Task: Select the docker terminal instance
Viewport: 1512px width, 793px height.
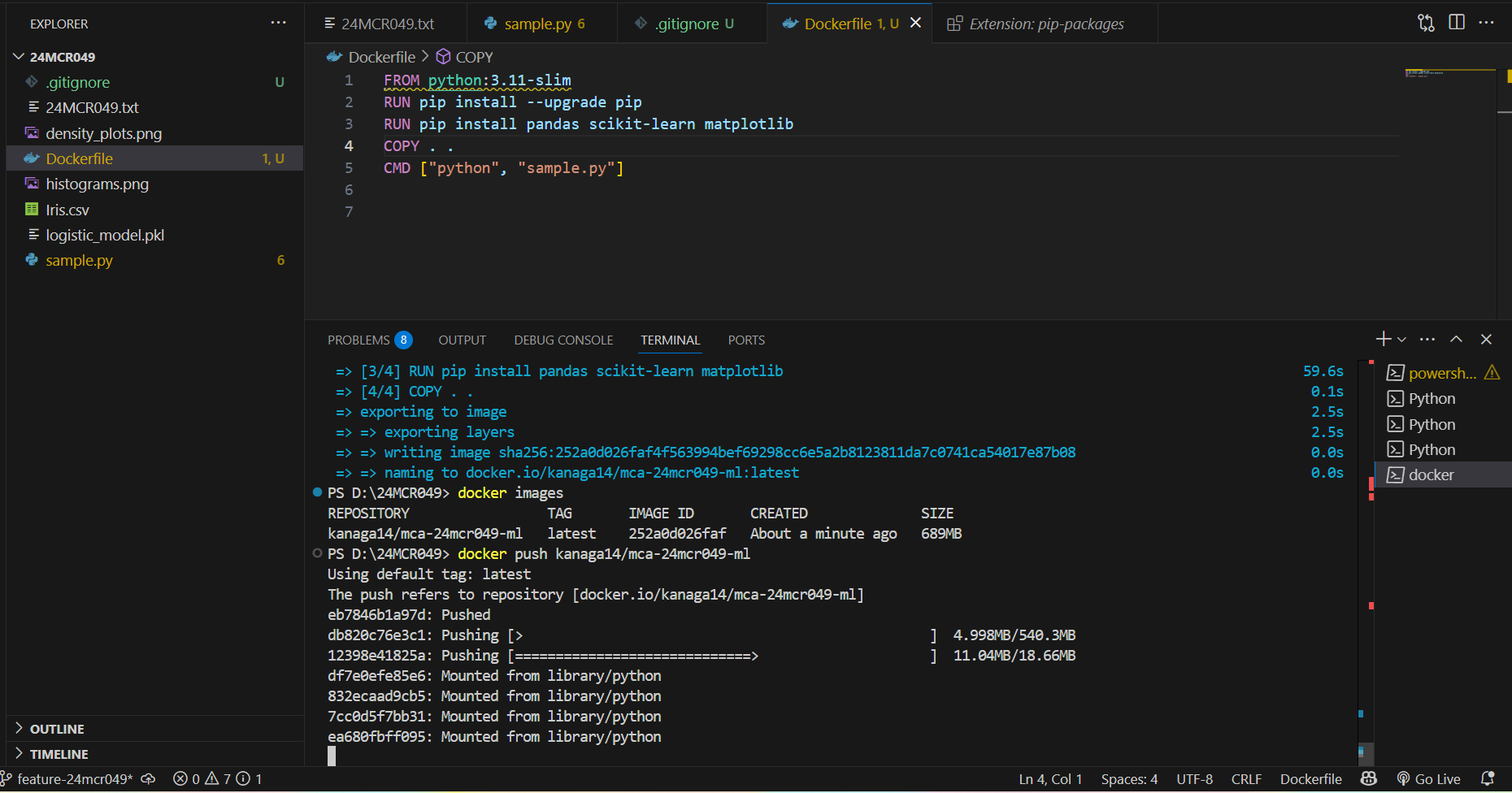Action: tap(1443, 474)
